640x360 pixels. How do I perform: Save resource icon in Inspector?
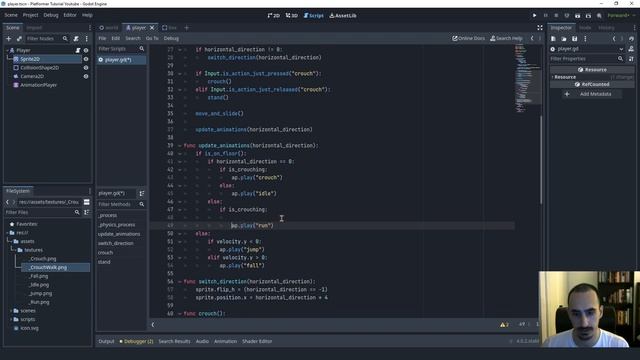click(x=574, y=38)
